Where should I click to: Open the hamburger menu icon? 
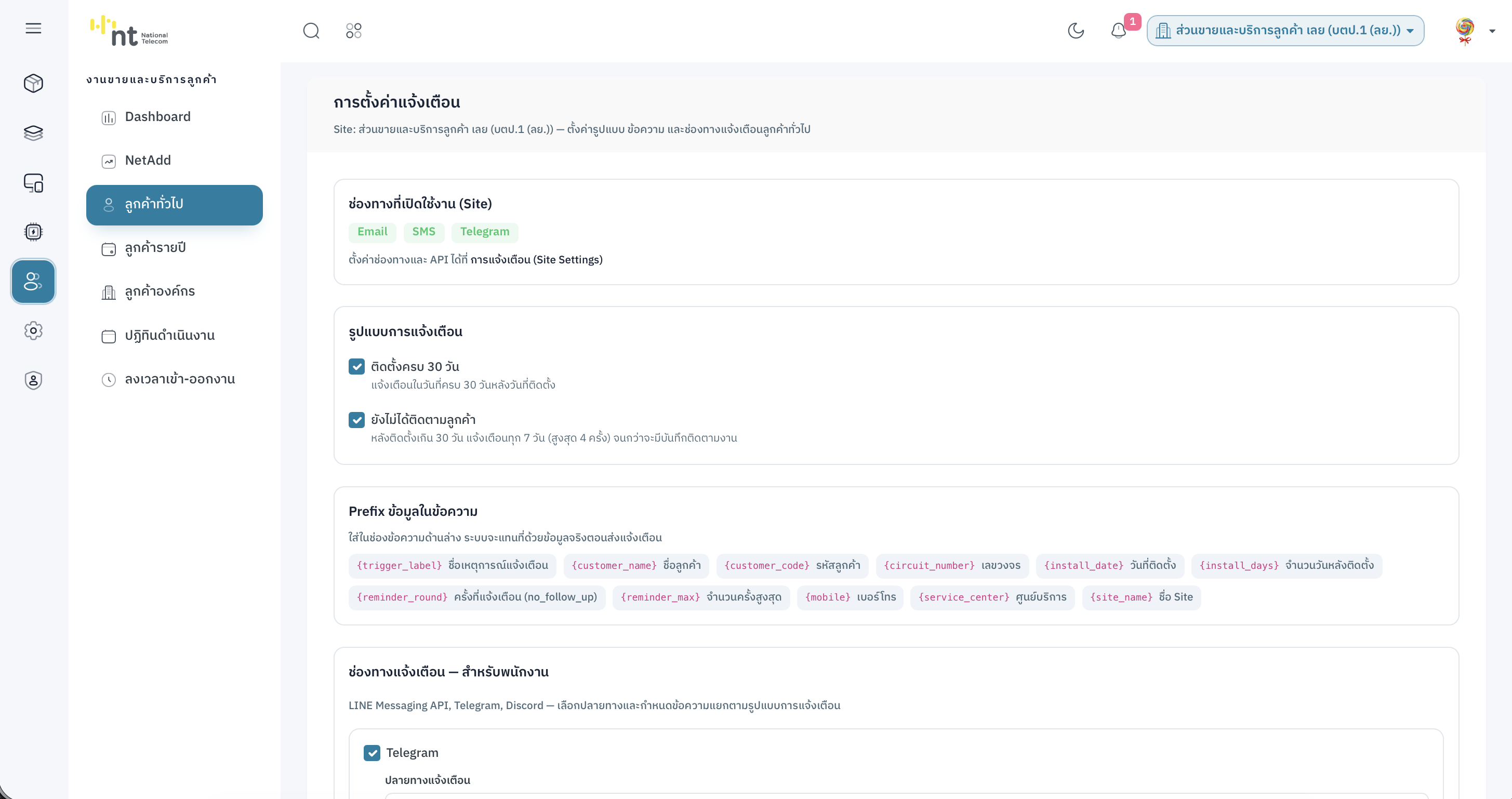pyautogui.click(x=33, y=28)
